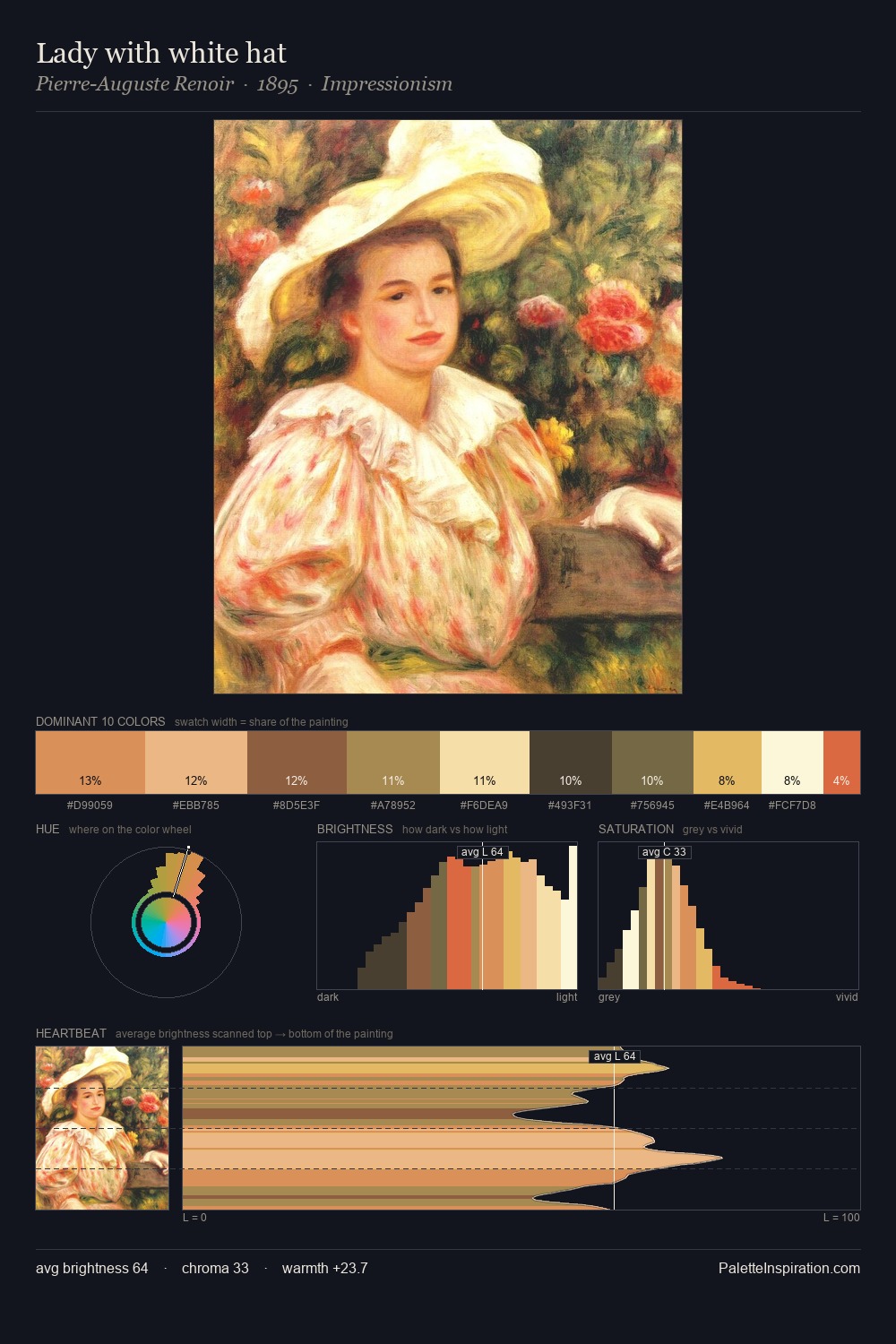
Task: Select the #756945 olive swatch
Action: coord(652,762)
